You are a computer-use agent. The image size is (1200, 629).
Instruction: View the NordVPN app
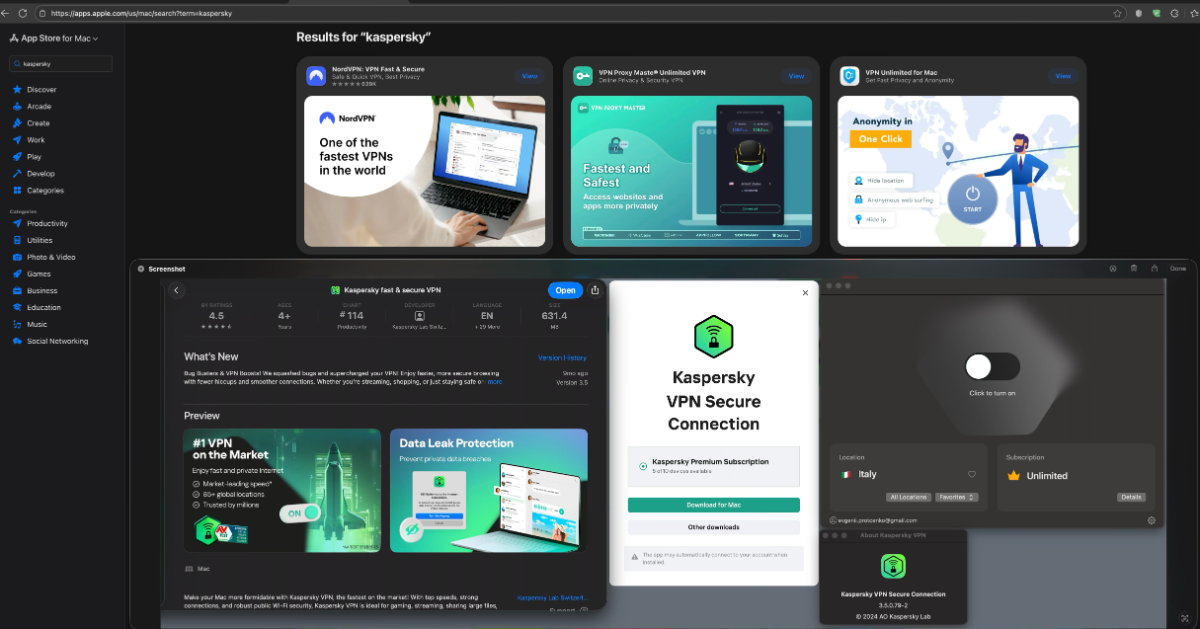[x=529, y=76]
